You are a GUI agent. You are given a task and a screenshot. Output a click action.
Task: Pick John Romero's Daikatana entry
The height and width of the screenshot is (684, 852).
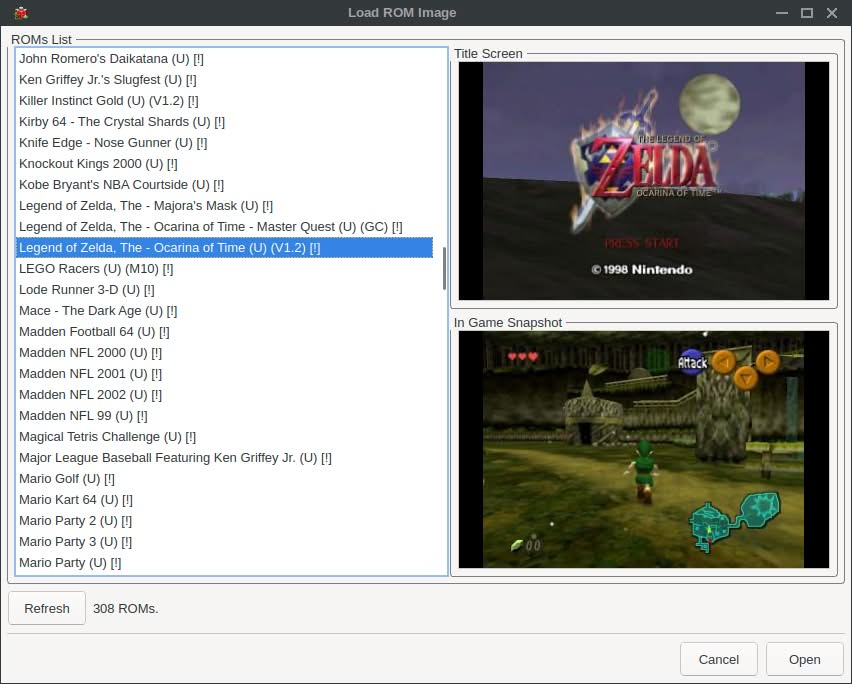[x=111, y=59]
